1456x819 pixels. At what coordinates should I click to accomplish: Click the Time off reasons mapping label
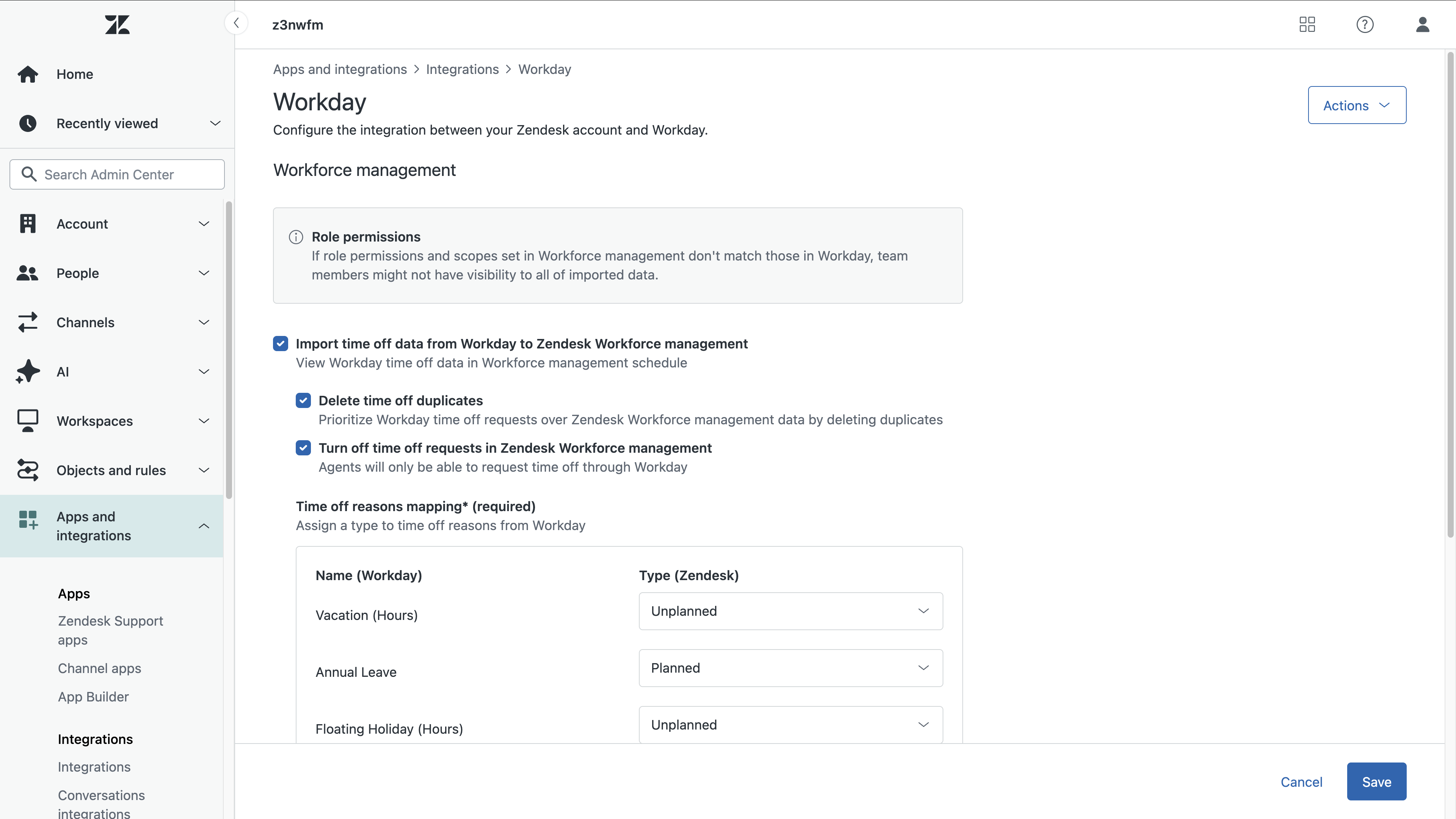tap(416, 506)
